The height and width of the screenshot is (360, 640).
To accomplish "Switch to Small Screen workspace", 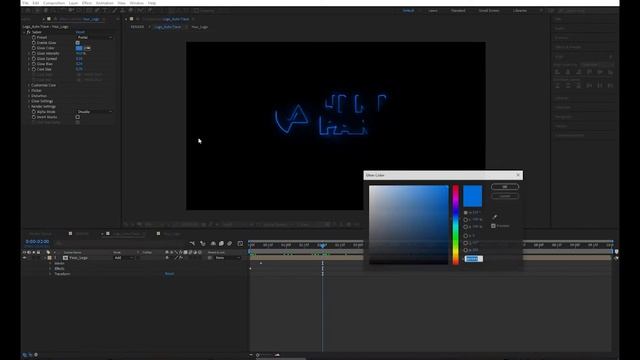I will 489,11.
